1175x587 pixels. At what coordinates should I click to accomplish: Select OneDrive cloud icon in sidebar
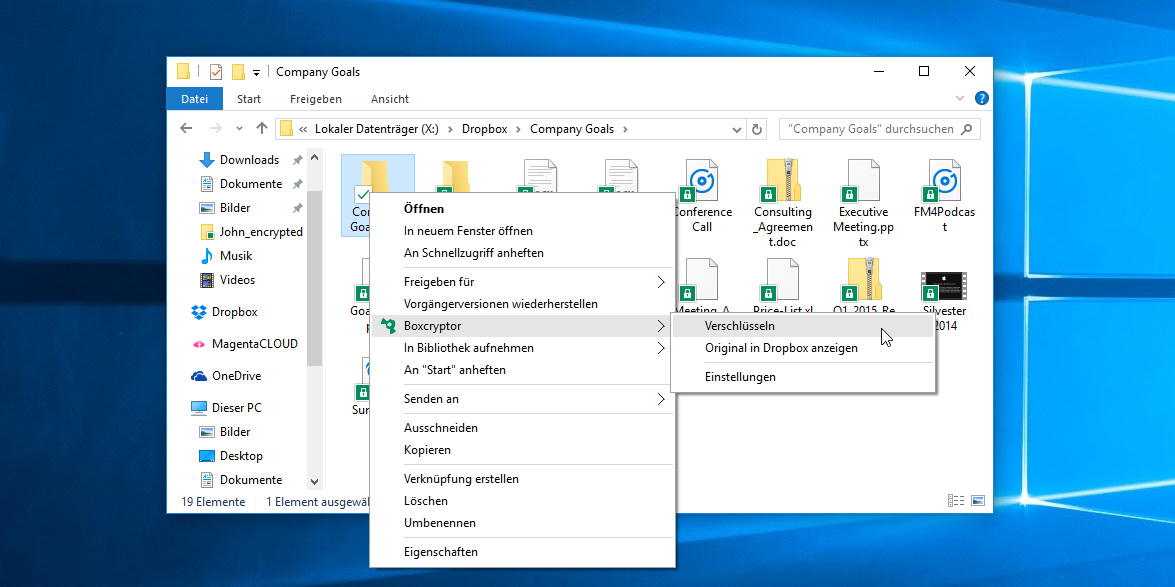point(199,376)
